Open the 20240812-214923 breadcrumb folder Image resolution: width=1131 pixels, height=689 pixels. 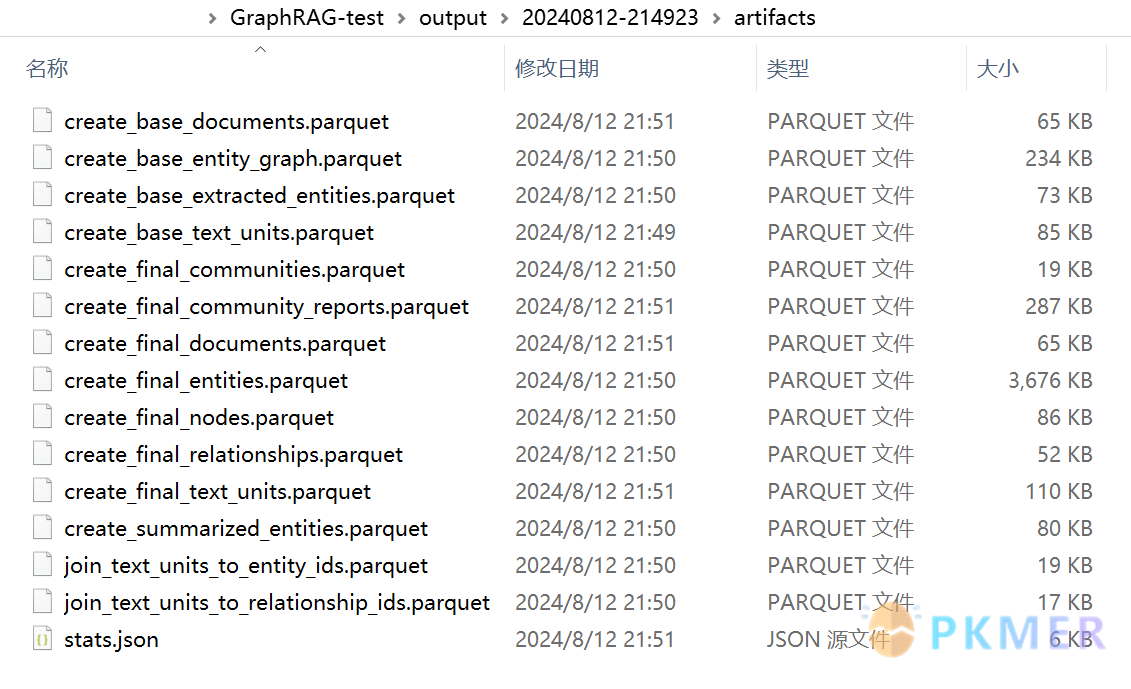(x=610, y=17)
